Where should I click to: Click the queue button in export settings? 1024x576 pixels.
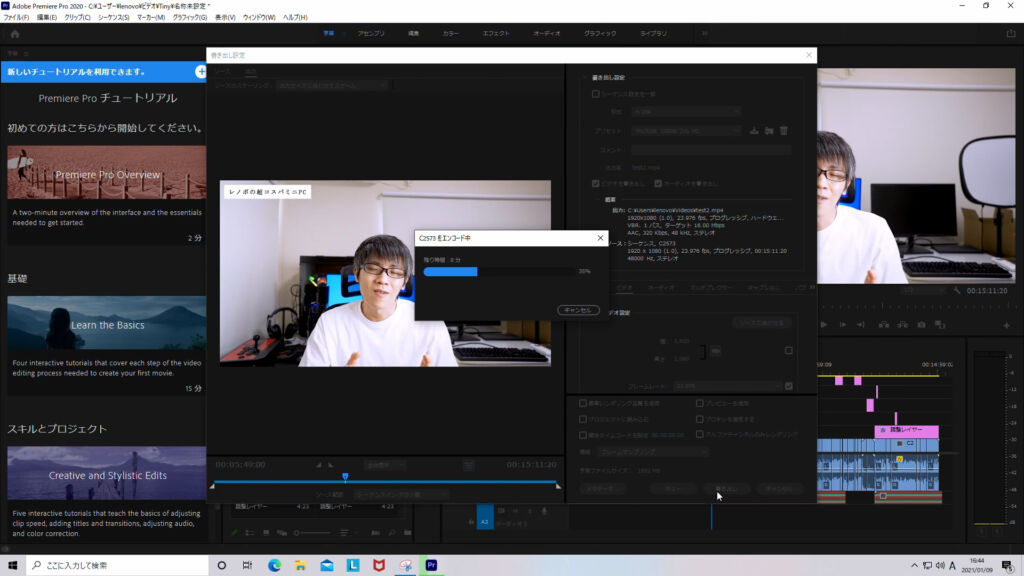(x=673, y=488)
